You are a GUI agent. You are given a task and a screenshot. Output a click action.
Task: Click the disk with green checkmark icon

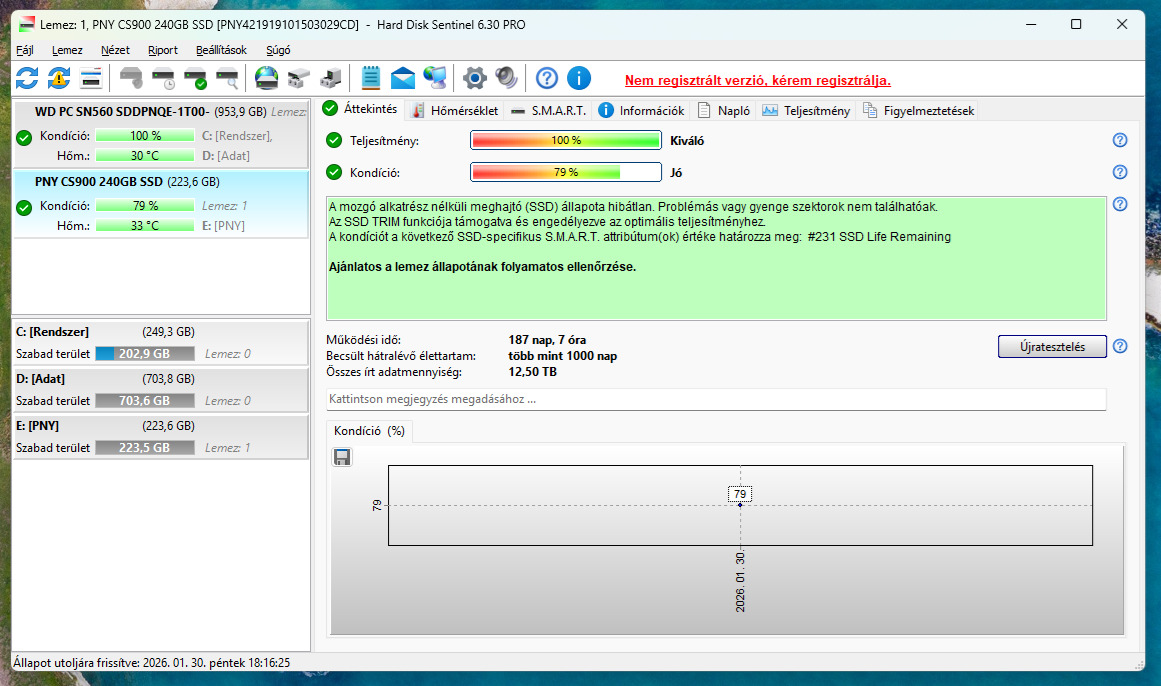click(195, 78)
